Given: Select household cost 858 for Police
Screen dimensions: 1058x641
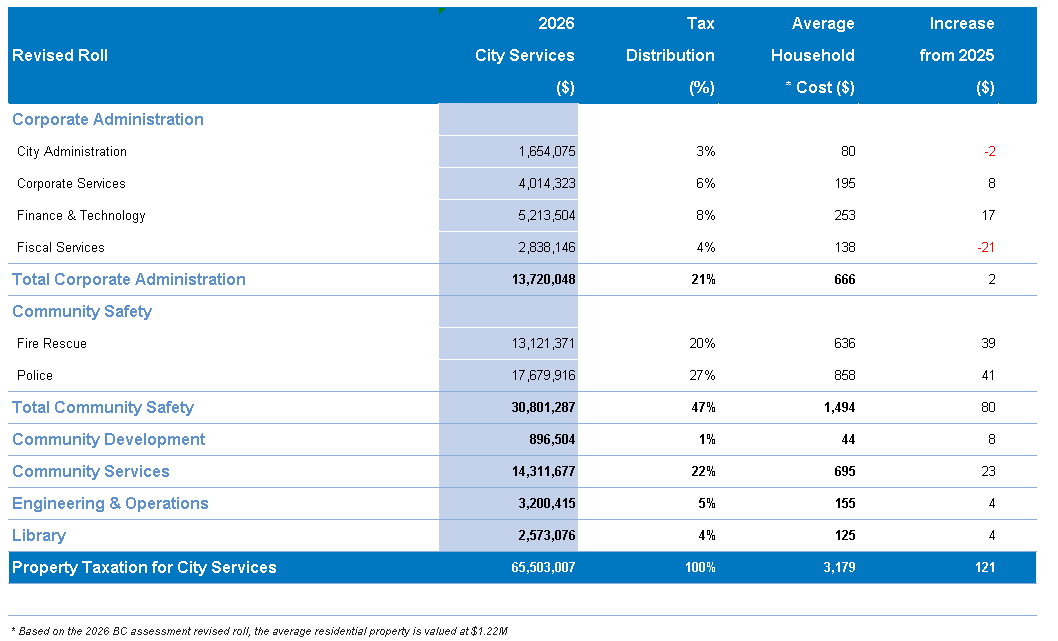Looking at the screenshot, I should pos(845,376).
